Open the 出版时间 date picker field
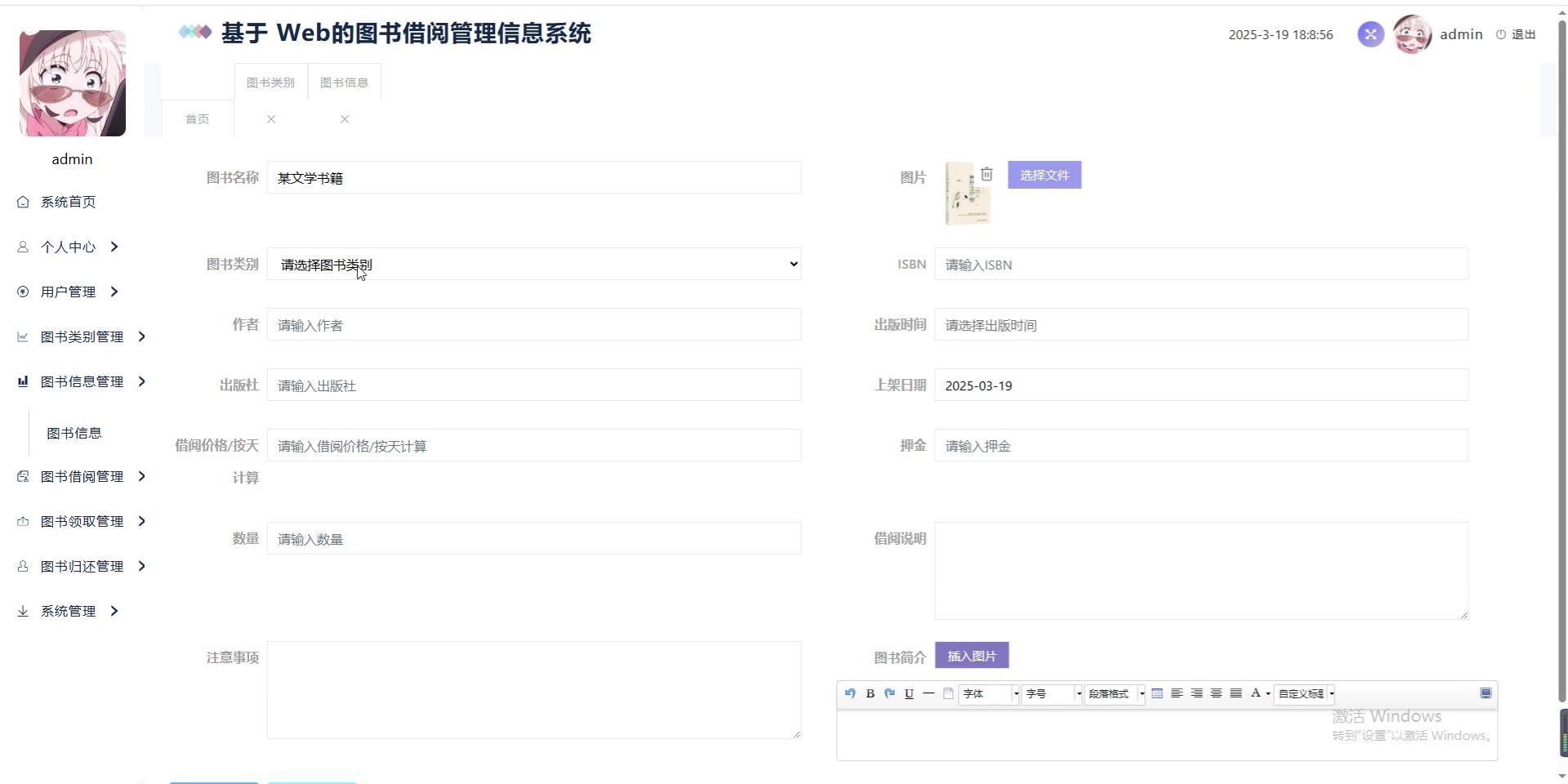The height and width of the screenshot is (784, 1568). (x=1201, y=324)
